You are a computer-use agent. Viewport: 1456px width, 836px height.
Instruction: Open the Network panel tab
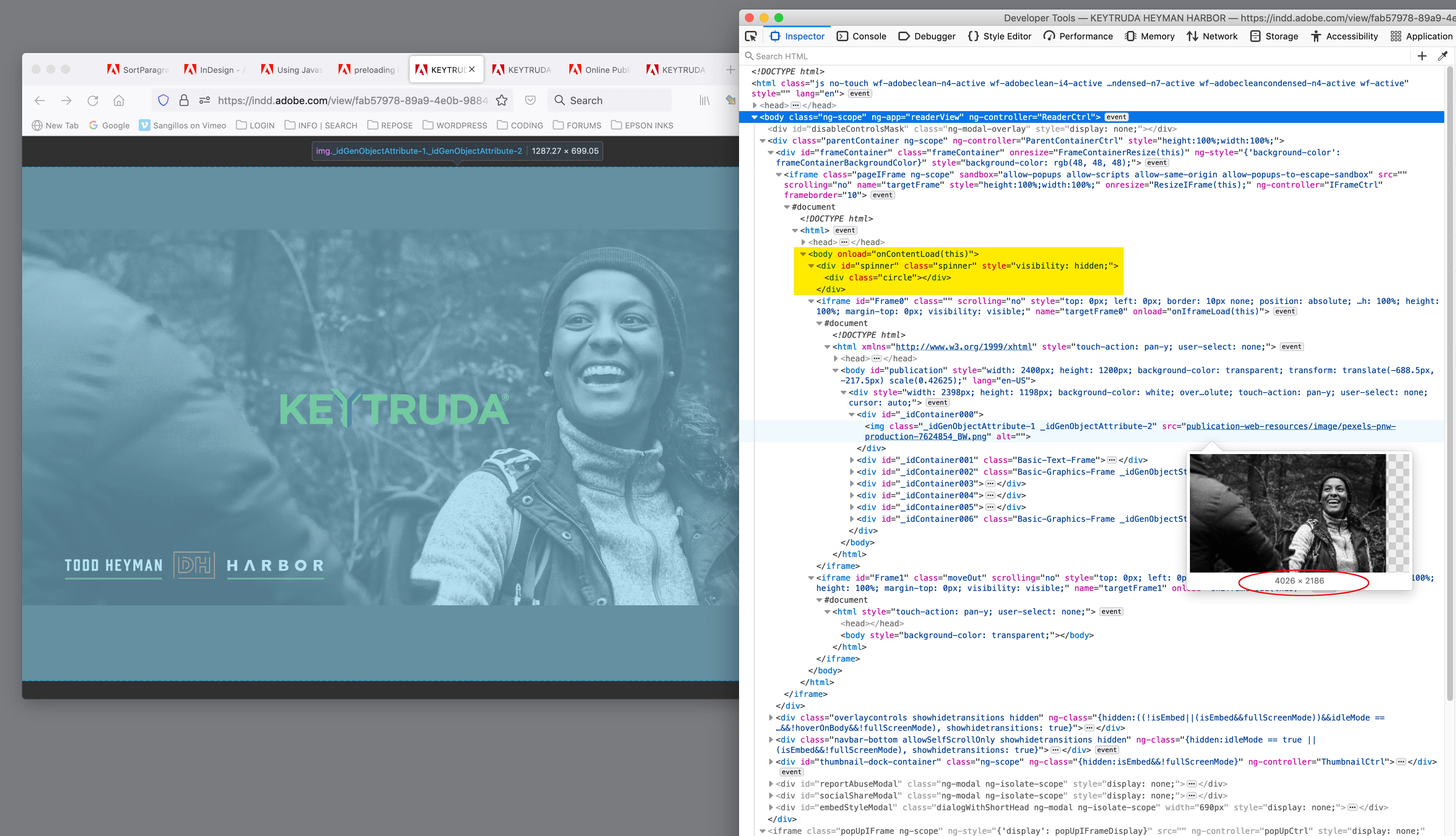click(1212, 36)
